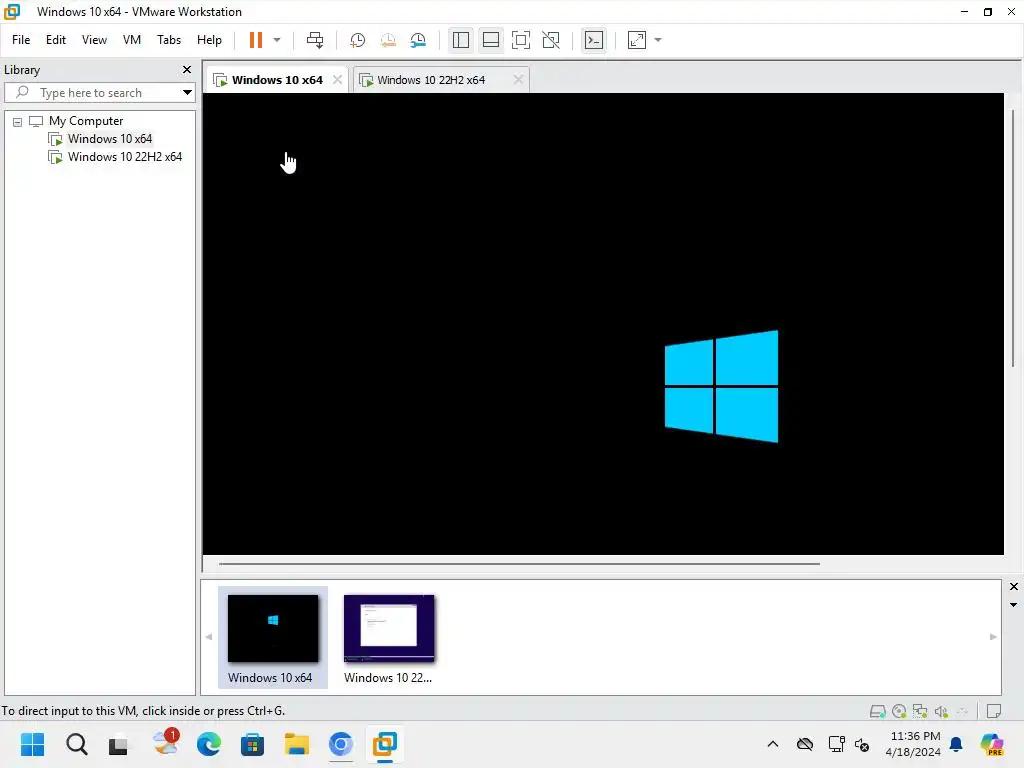Open Task View on the taskbar
Viewport: 1024px width, 768px height.
(119, 744)
